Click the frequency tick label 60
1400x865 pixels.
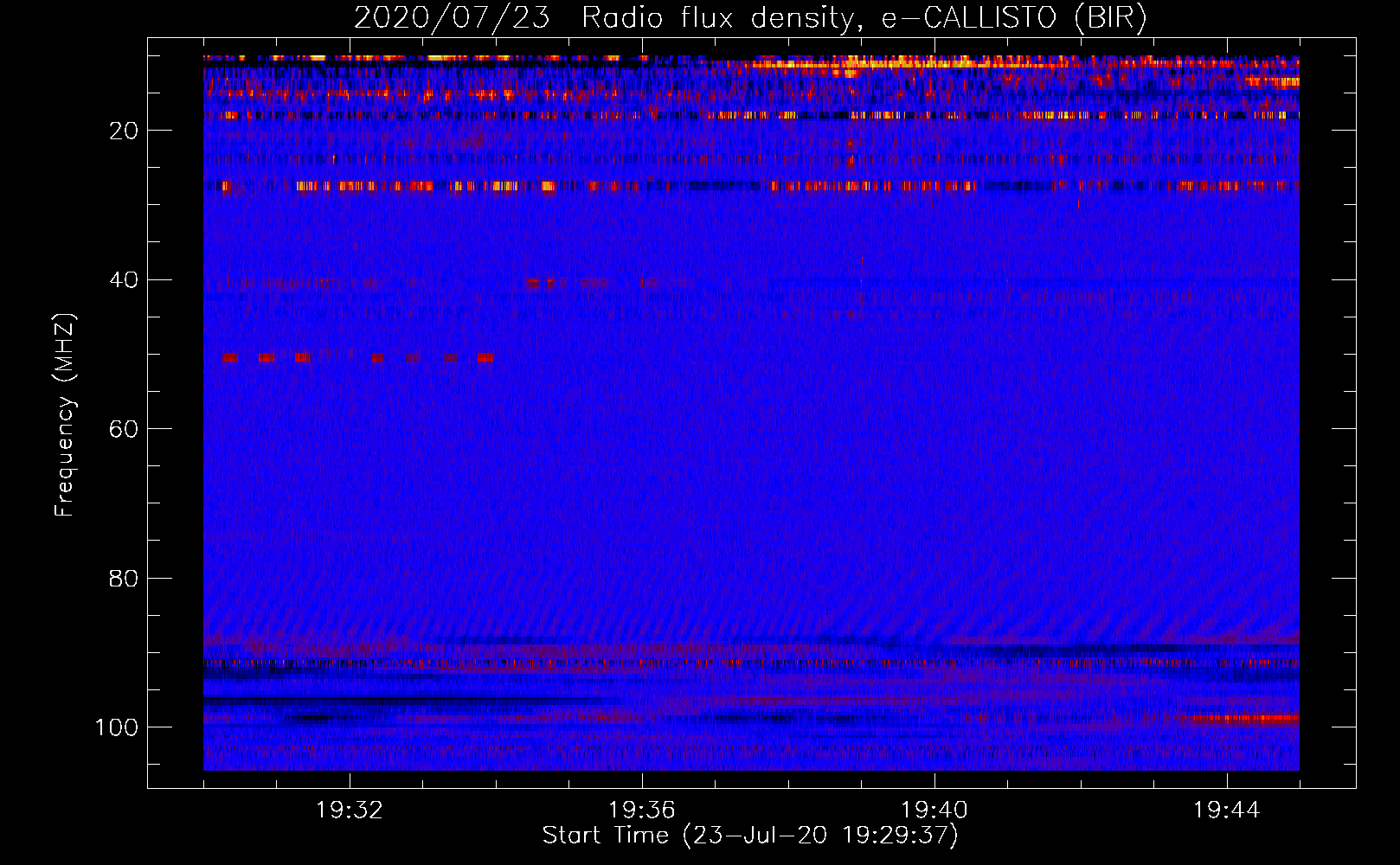[124, 429]
